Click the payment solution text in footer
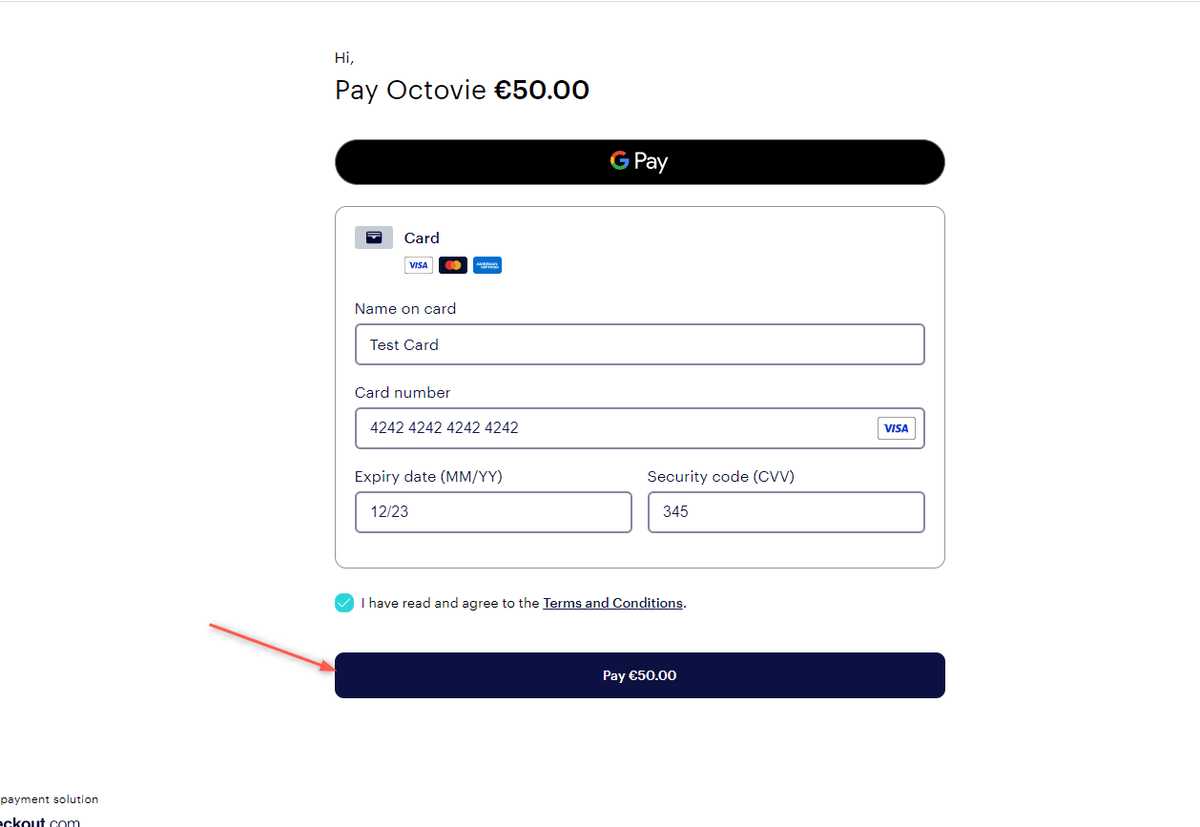 tap(49, 799)
